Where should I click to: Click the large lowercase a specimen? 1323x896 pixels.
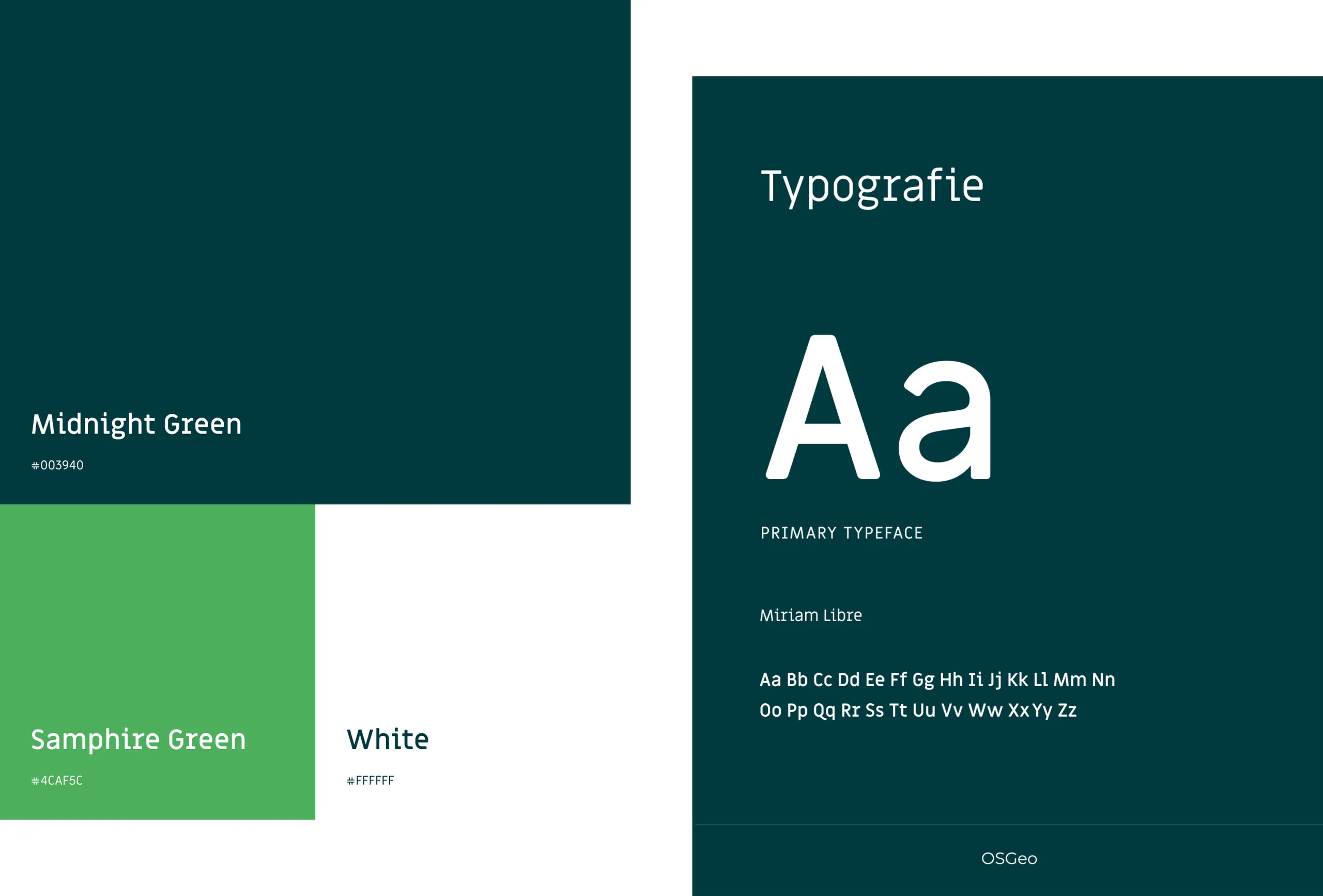pyautogui.click(x=945, y=422)
